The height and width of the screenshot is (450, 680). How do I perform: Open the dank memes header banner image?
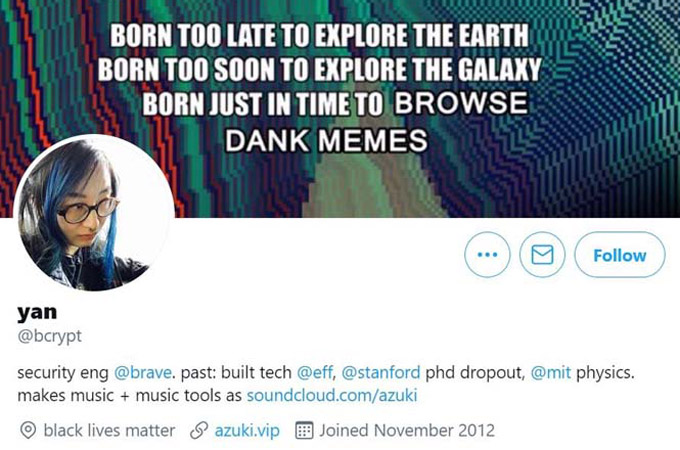point(340,108)
